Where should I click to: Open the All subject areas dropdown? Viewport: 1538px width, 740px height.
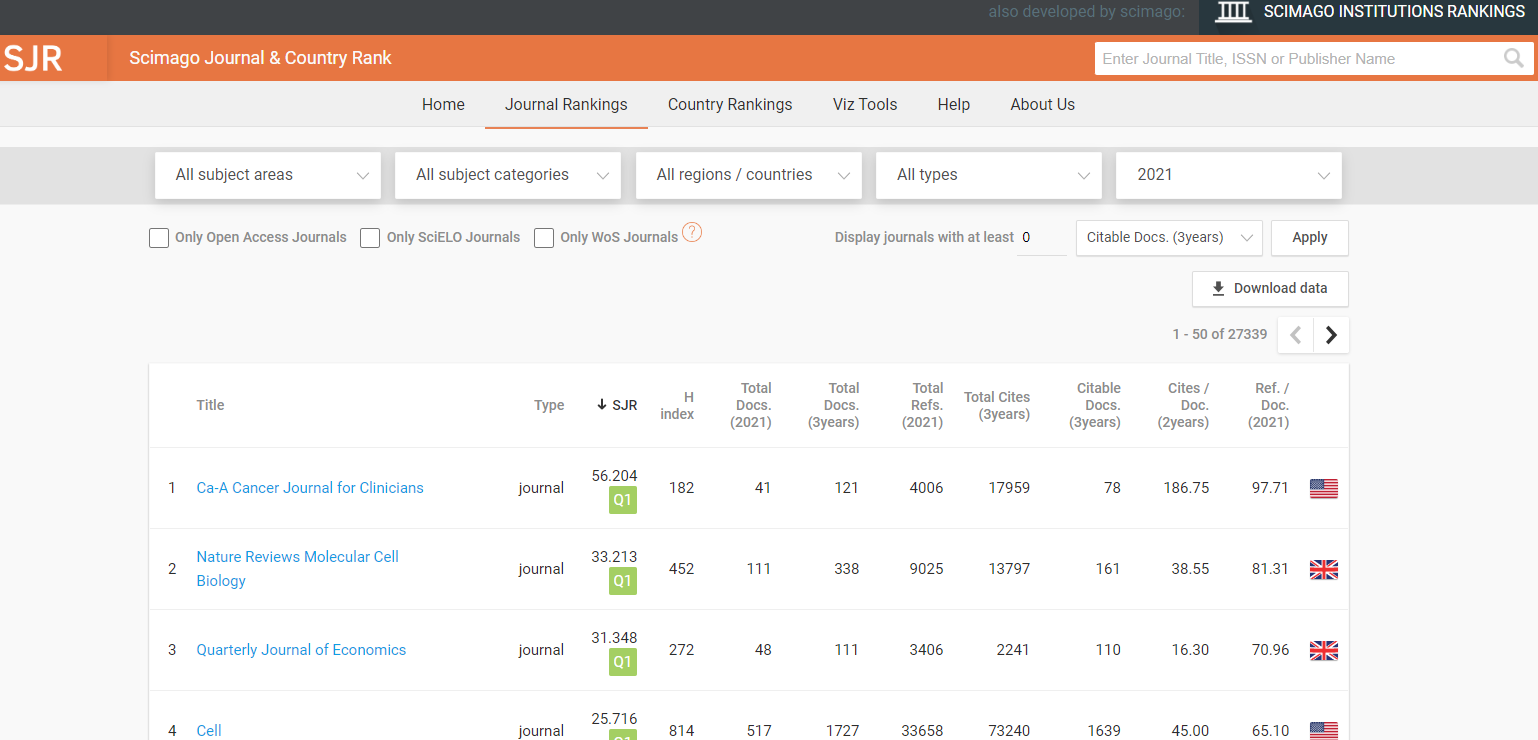click(268, 175)
